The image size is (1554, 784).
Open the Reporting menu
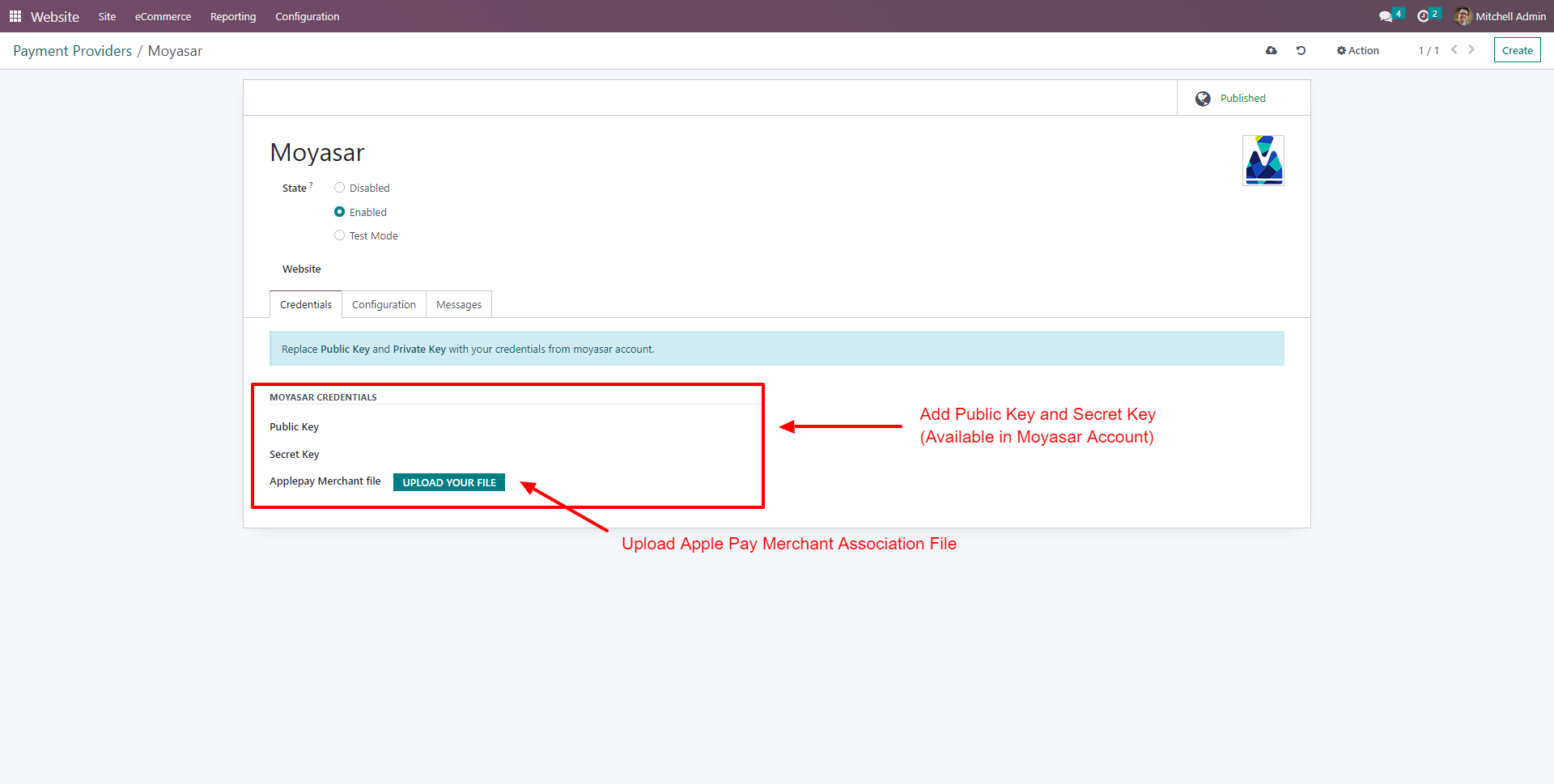[x=233, y=16]
